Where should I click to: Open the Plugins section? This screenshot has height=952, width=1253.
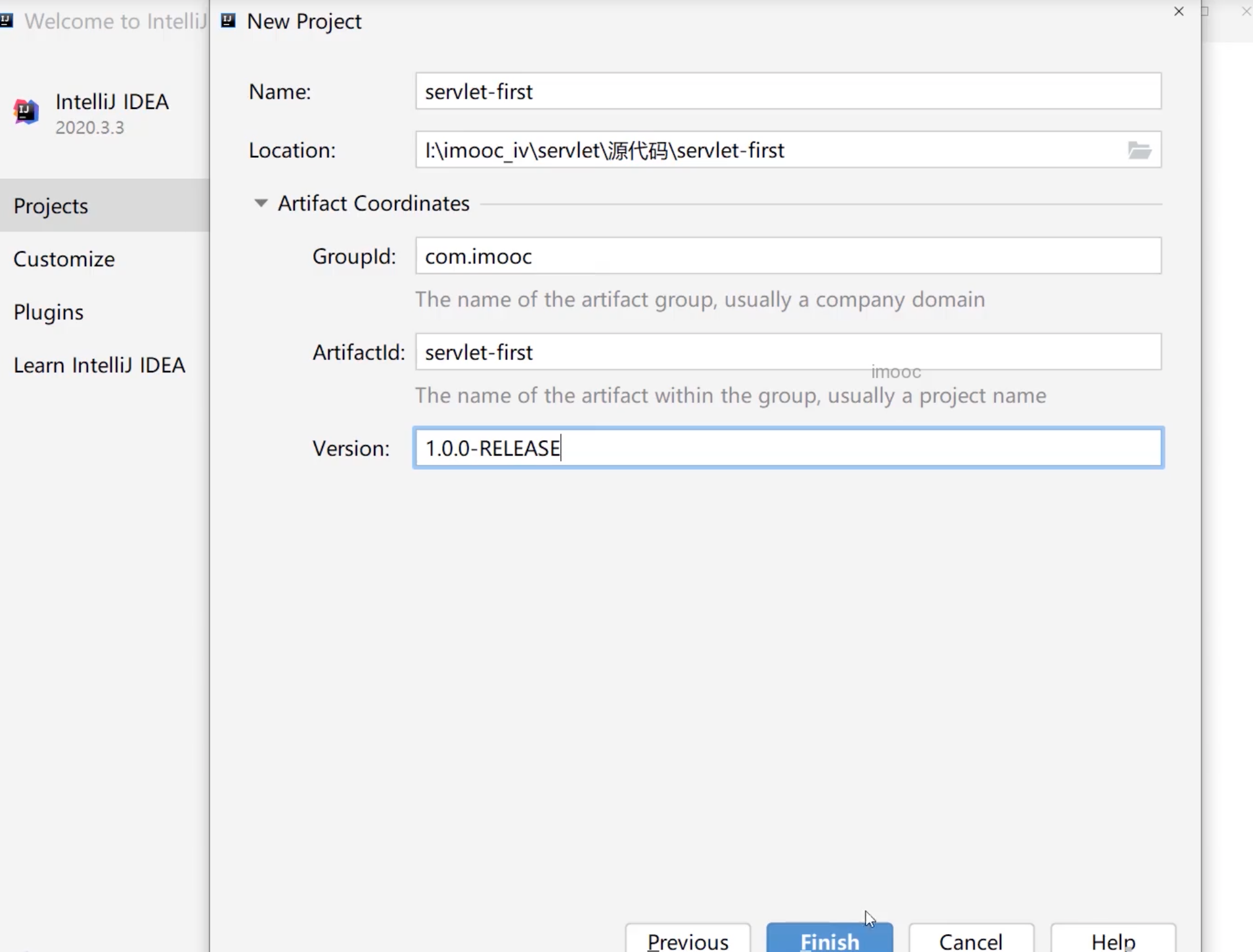point(48,312)
